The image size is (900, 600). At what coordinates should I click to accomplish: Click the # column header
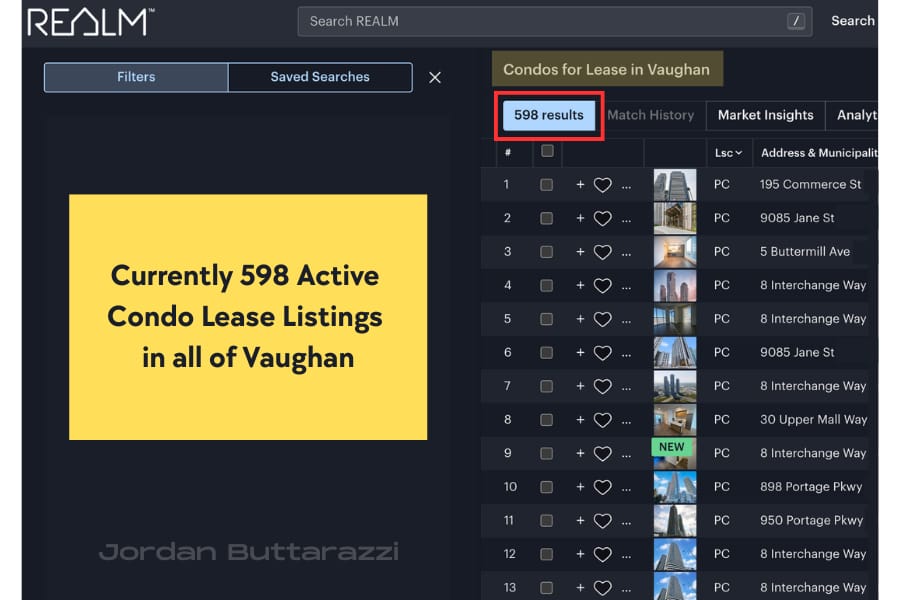point(507,152)
